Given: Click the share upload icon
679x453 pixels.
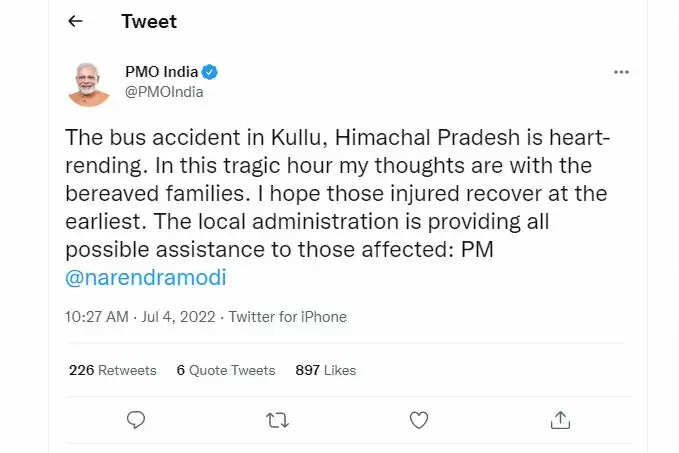Looking at the screenshot, I should pyautogui.click(x=560, y=420).
